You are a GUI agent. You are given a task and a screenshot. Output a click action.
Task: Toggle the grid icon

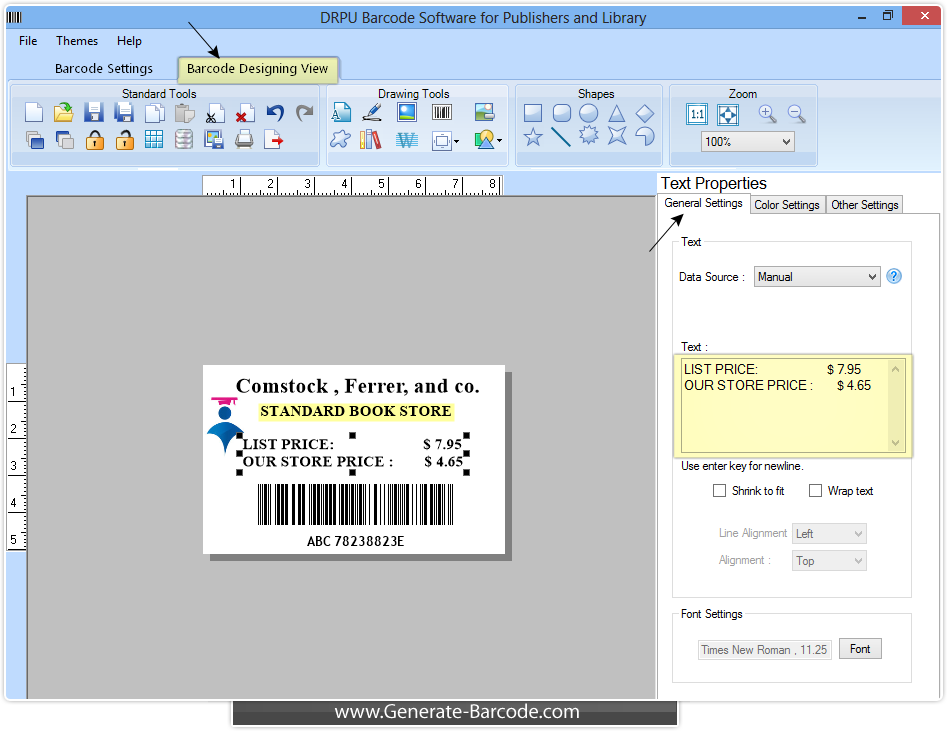[154, 140]
